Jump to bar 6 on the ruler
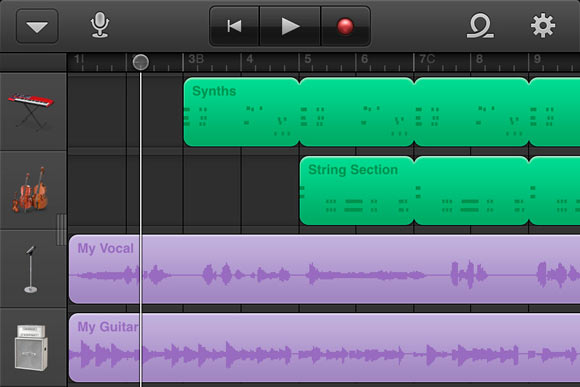 pos(365,59)
